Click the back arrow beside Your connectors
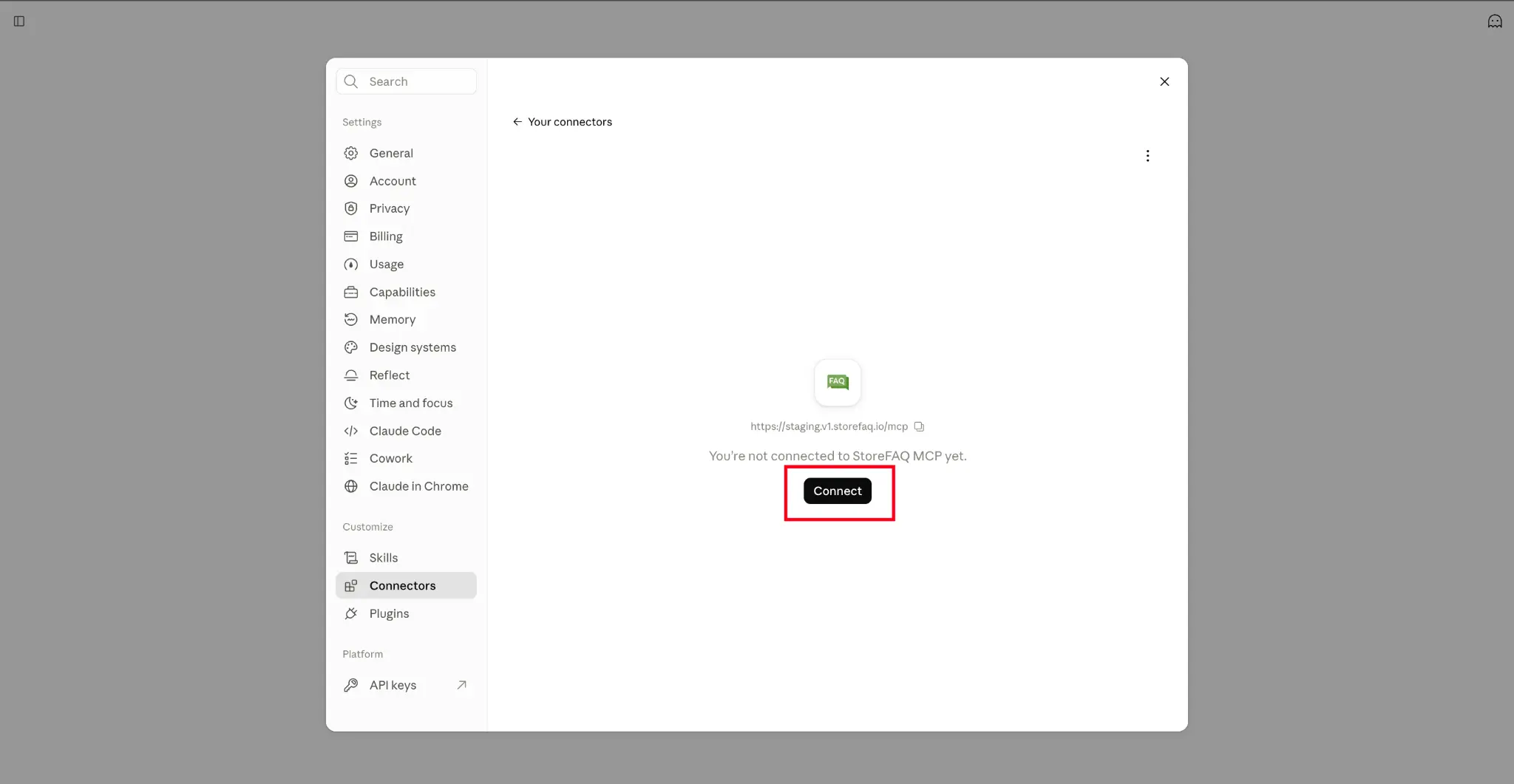This screenshot has width=1514, height=784. tap(517, 122)
